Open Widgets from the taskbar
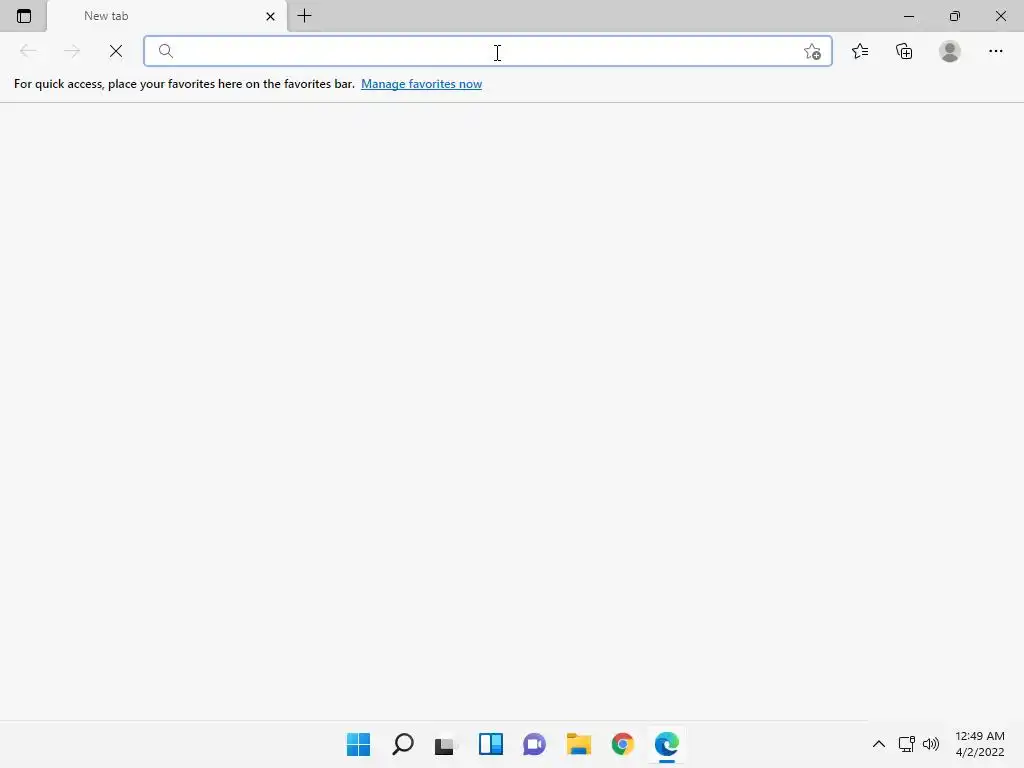 pos(490,744)
